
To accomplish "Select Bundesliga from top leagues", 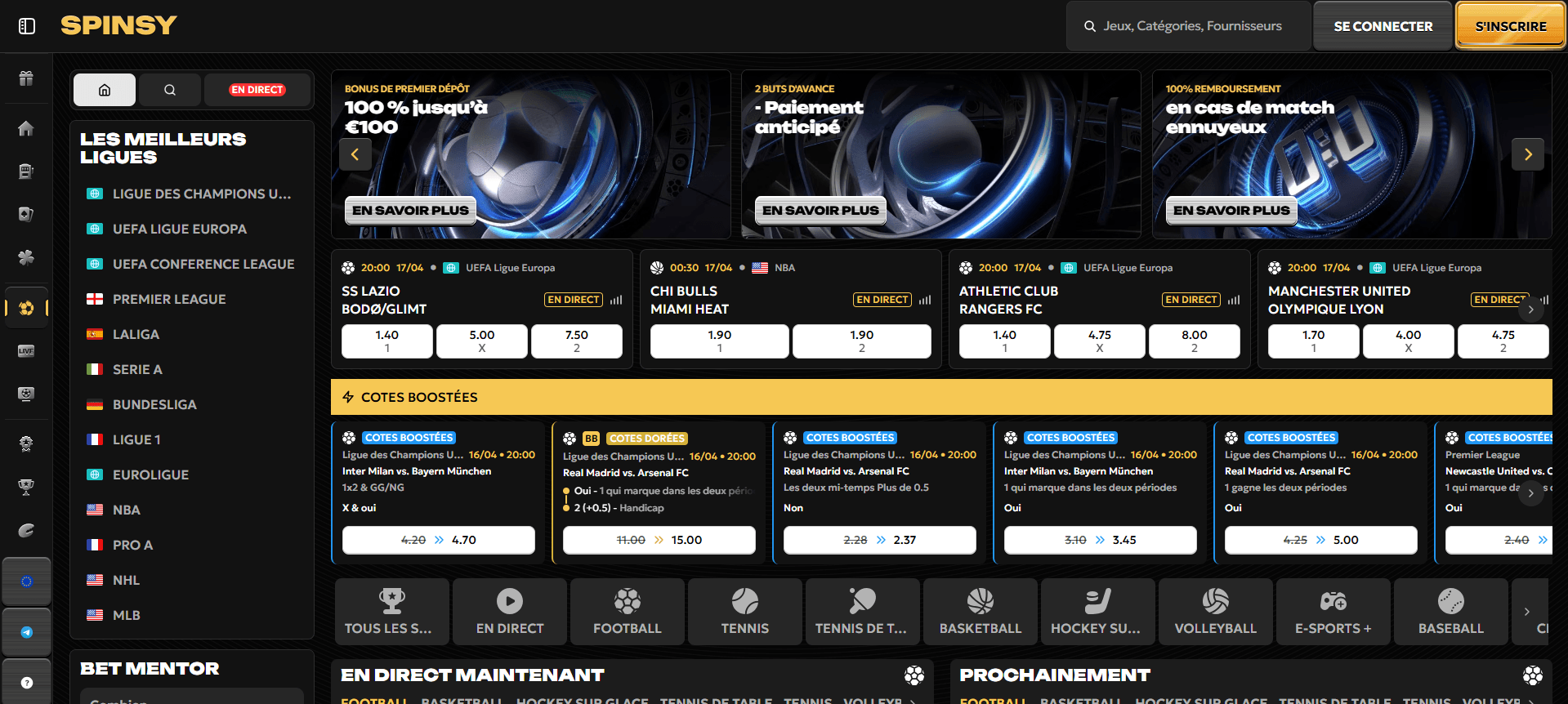I will [154, 404].
